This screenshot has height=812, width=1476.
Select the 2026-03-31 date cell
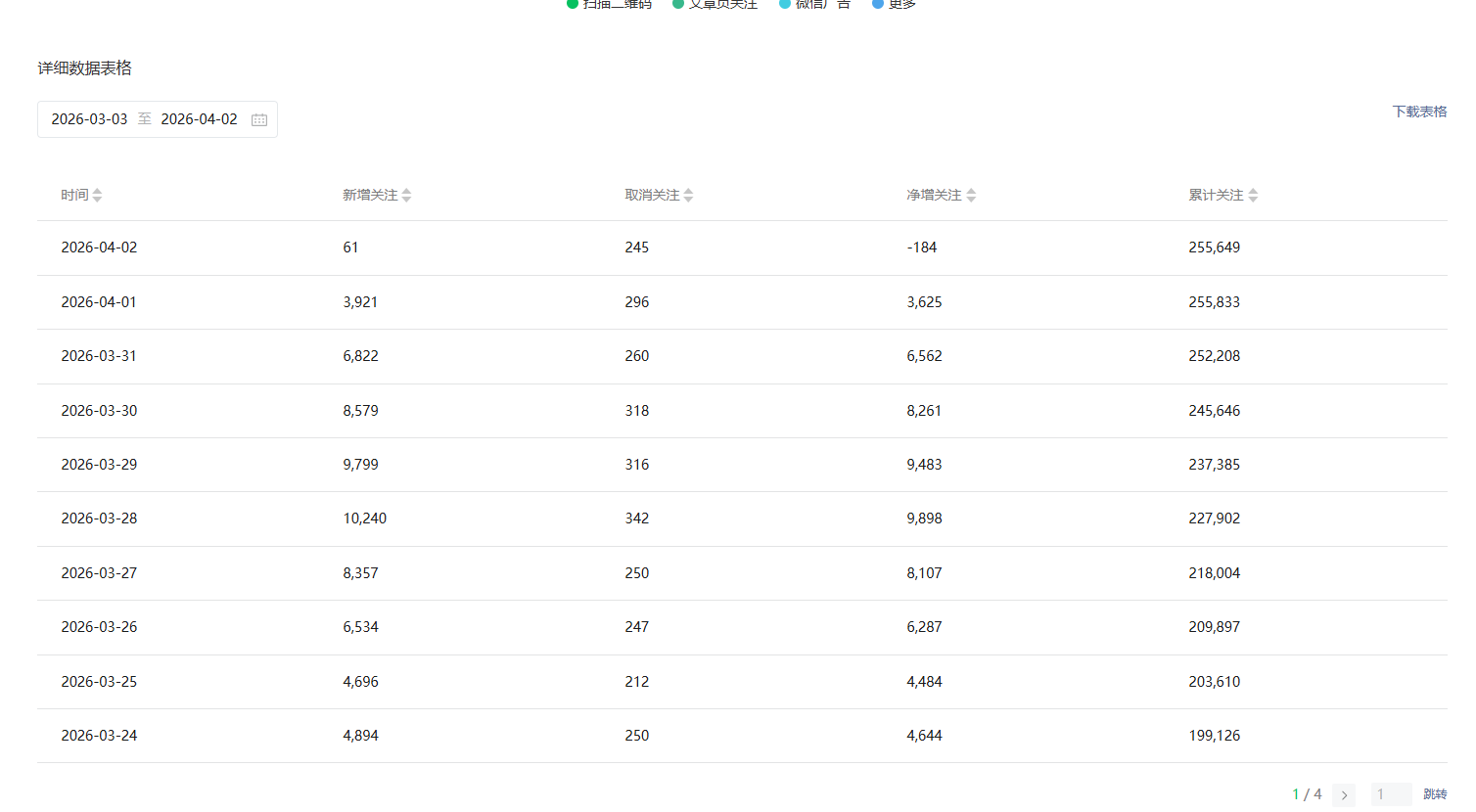(99, 356)
